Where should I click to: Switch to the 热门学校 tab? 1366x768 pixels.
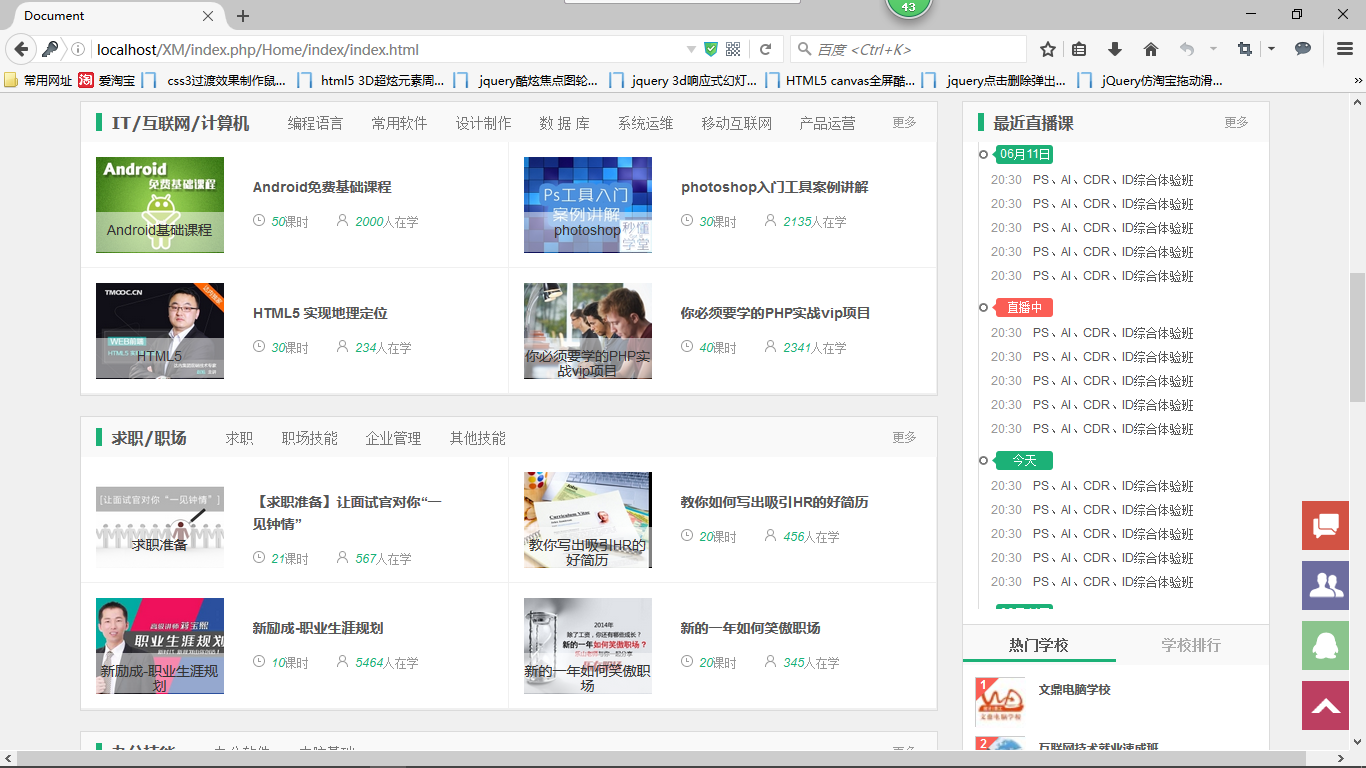(x=1039, y=645)
